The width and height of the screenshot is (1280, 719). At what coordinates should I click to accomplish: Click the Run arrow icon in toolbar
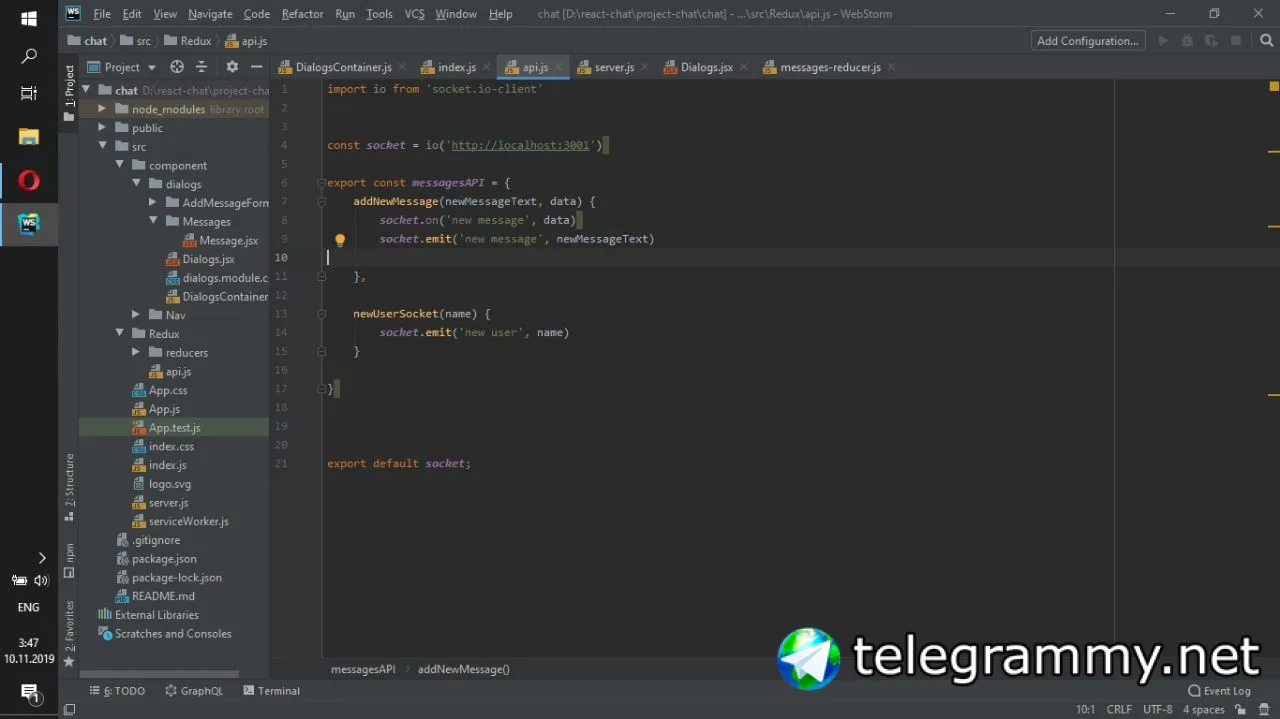(1162, 41)
